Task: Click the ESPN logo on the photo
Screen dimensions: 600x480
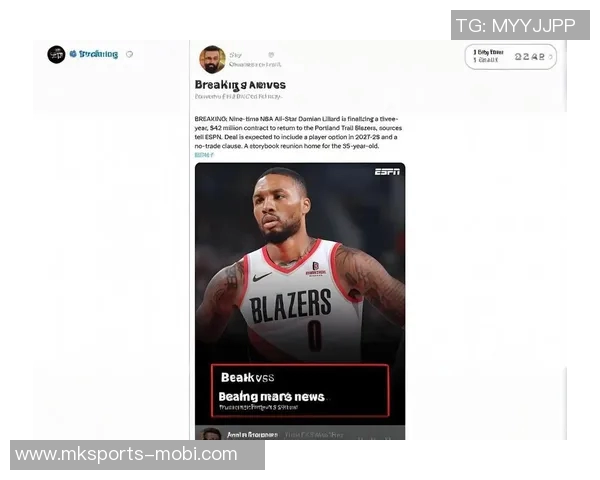Action: coord(387,172)
